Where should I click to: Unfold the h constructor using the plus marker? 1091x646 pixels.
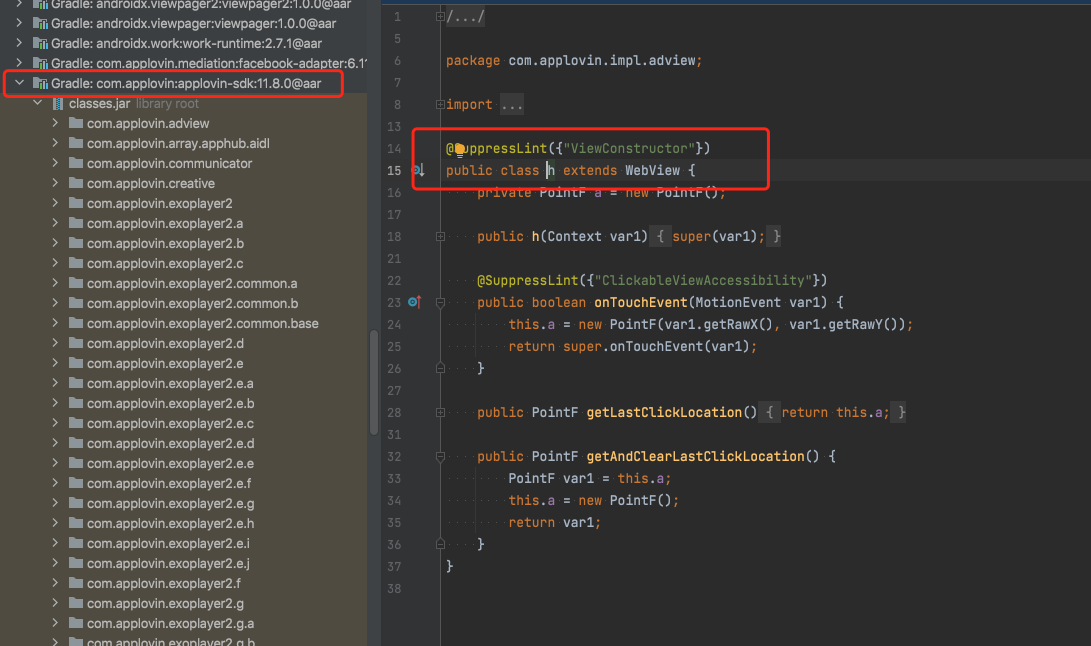[x=439, y=237]
